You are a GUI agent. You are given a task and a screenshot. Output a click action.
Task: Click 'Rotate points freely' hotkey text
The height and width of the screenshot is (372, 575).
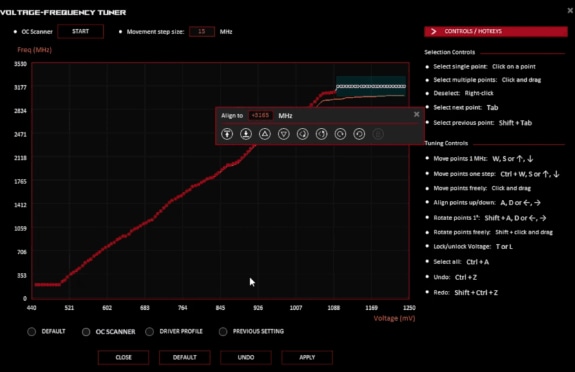point(493,232)
